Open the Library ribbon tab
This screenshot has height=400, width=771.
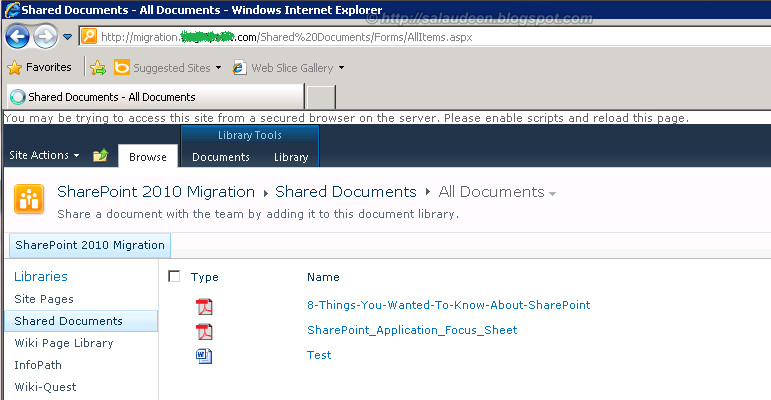click(291, 157)
